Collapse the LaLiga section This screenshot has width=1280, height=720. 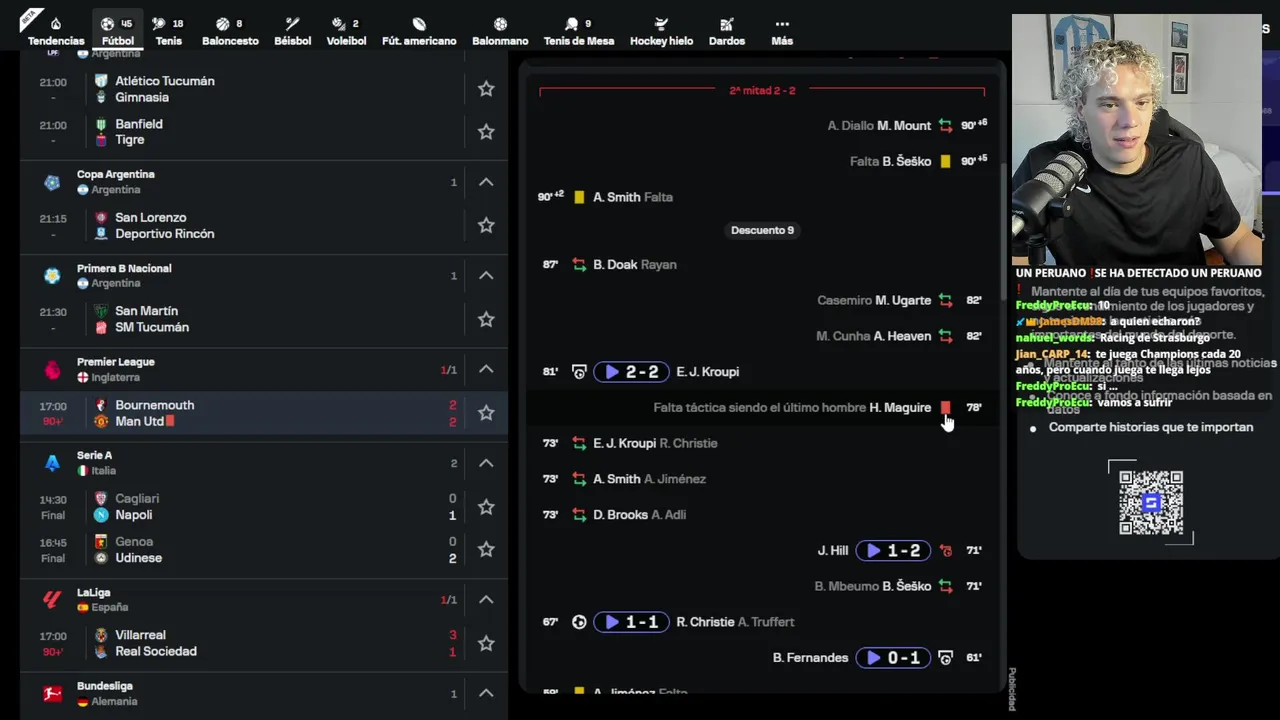486,600
